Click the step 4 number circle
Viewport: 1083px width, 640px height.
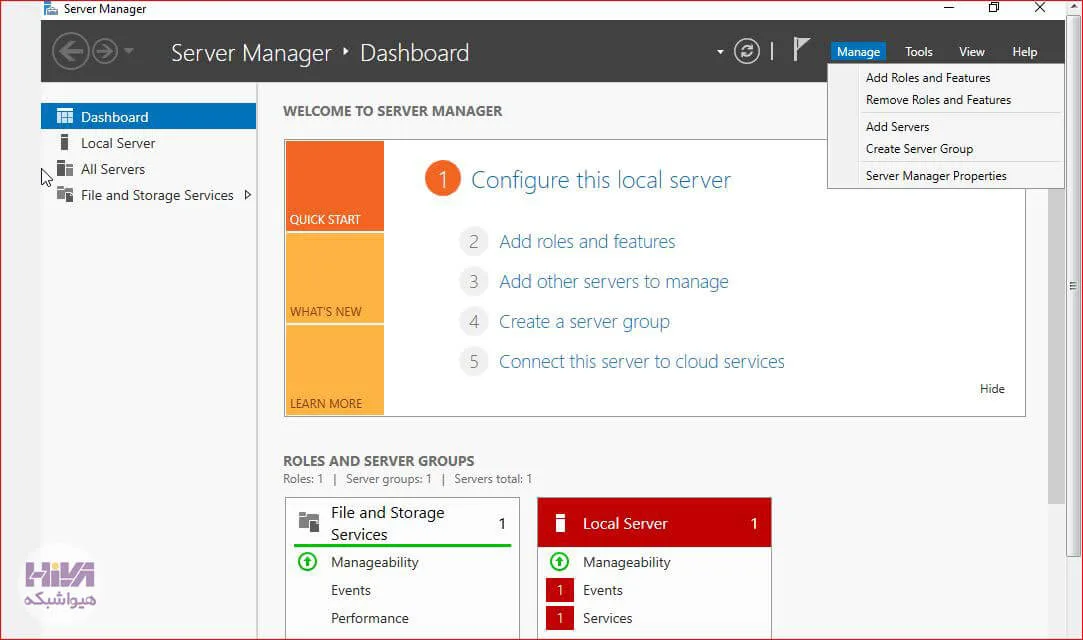(x=474, y=322)
